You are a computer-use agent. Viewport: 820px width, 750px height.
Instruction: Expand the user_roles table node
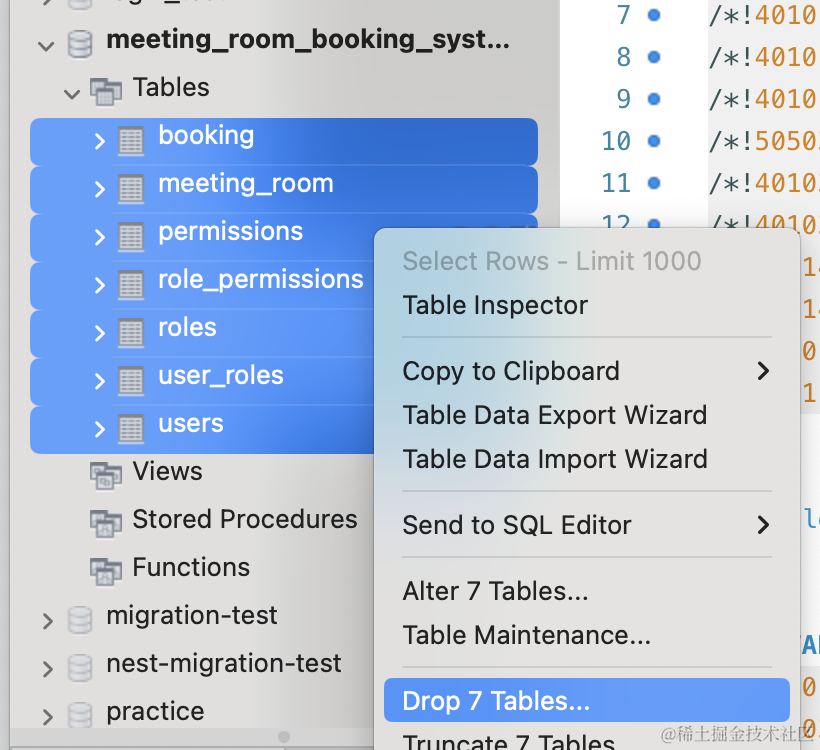pyautogui.click(x=99, y=381)
